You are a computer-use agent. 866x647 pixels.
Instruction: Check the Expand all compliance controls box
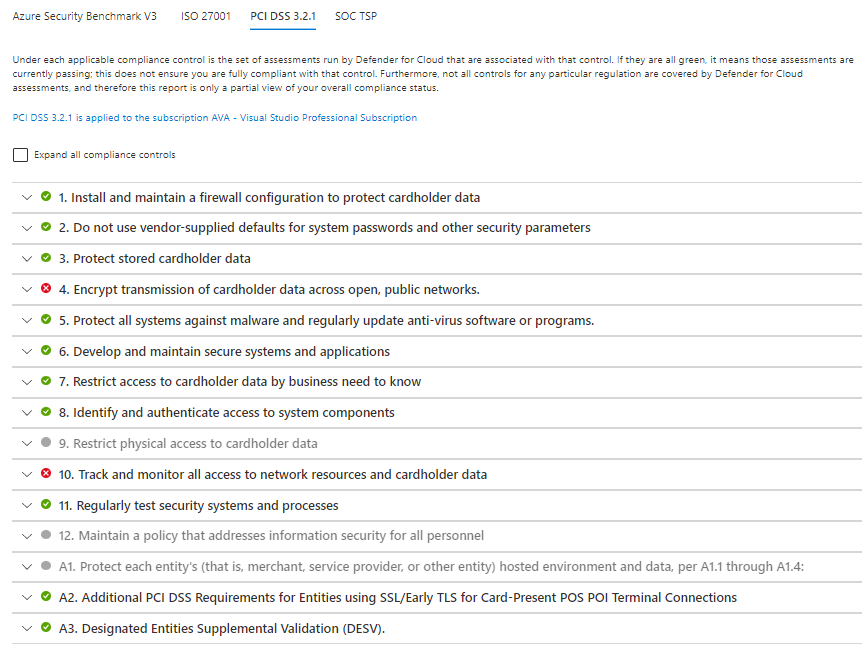pos(21,155)
